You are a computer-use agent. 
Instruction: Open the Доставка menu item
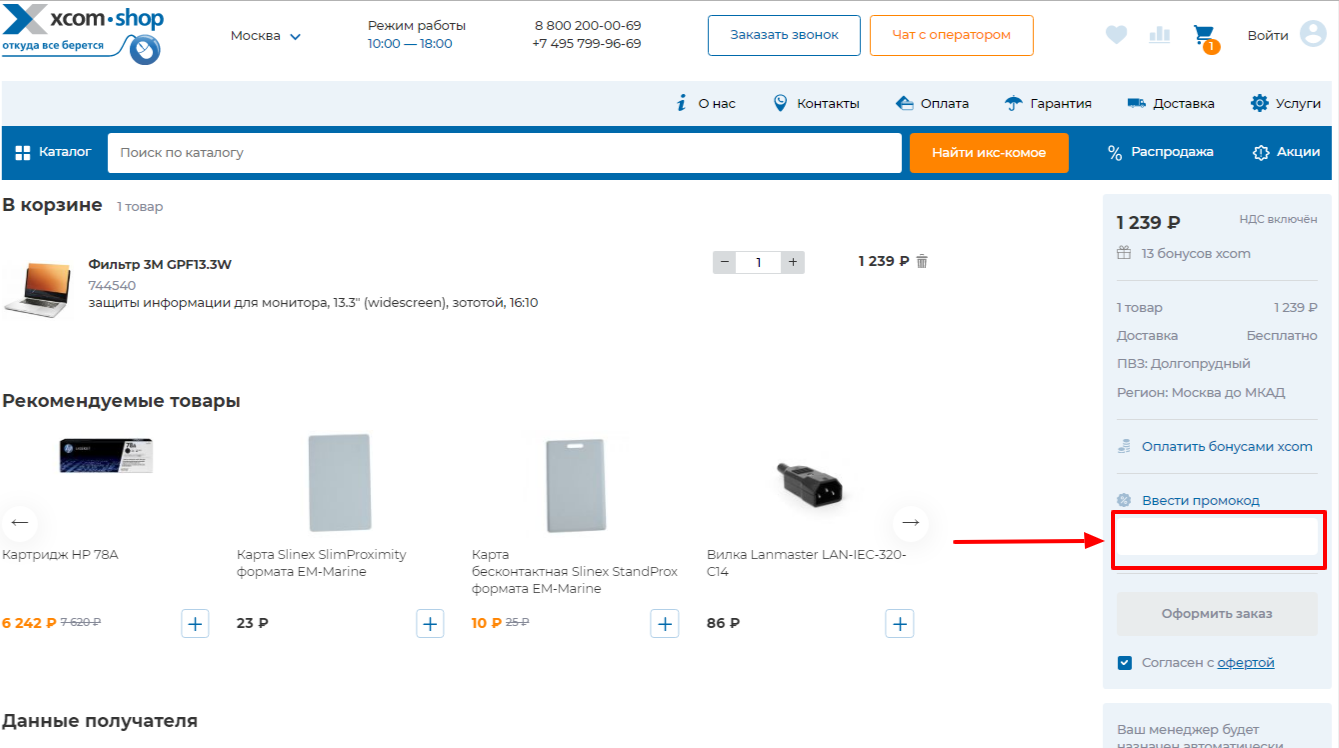[1171, 103]
